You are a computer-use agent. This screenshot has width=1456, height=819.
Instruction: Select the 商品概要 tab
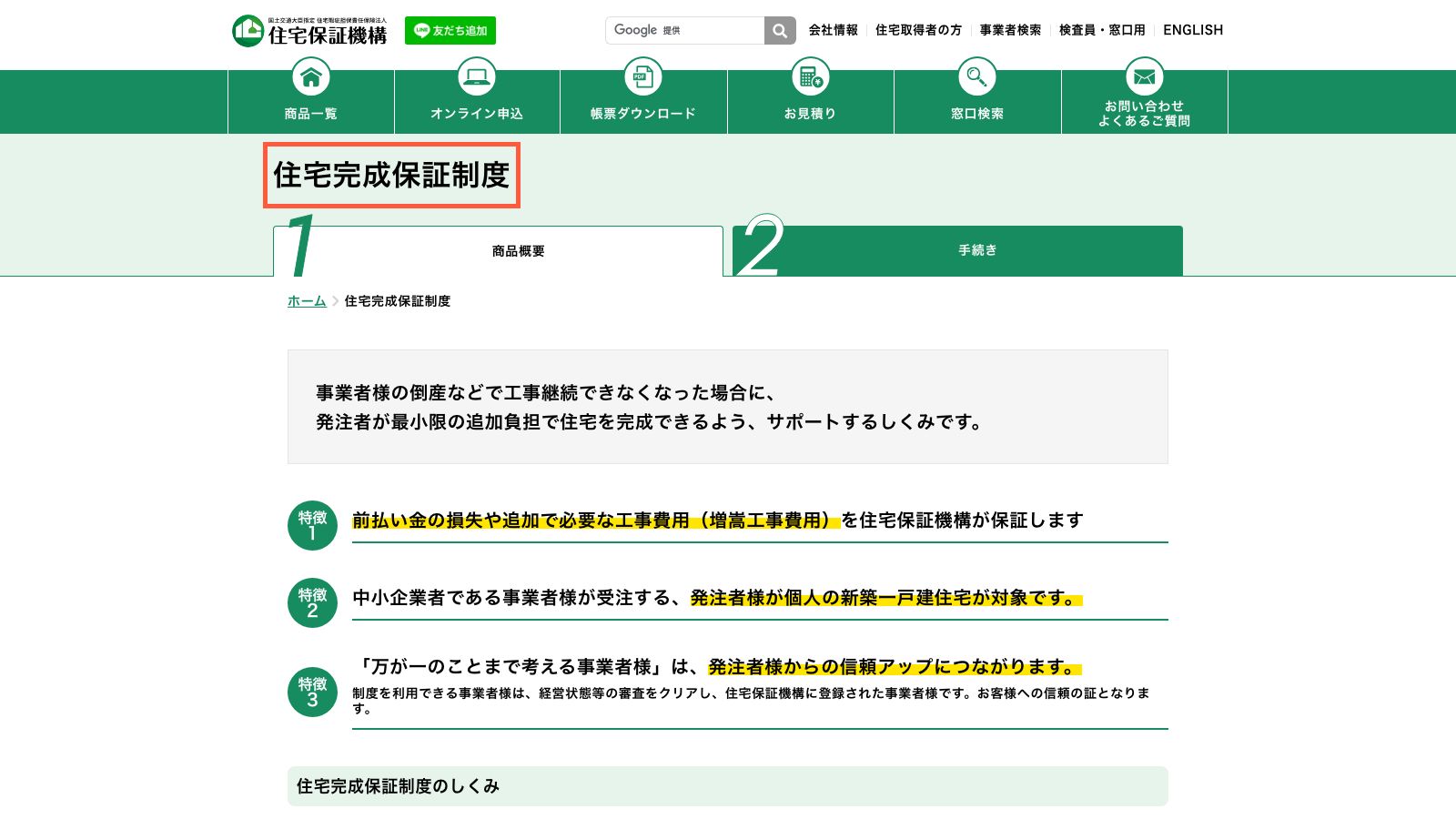[x=498, y=251]
